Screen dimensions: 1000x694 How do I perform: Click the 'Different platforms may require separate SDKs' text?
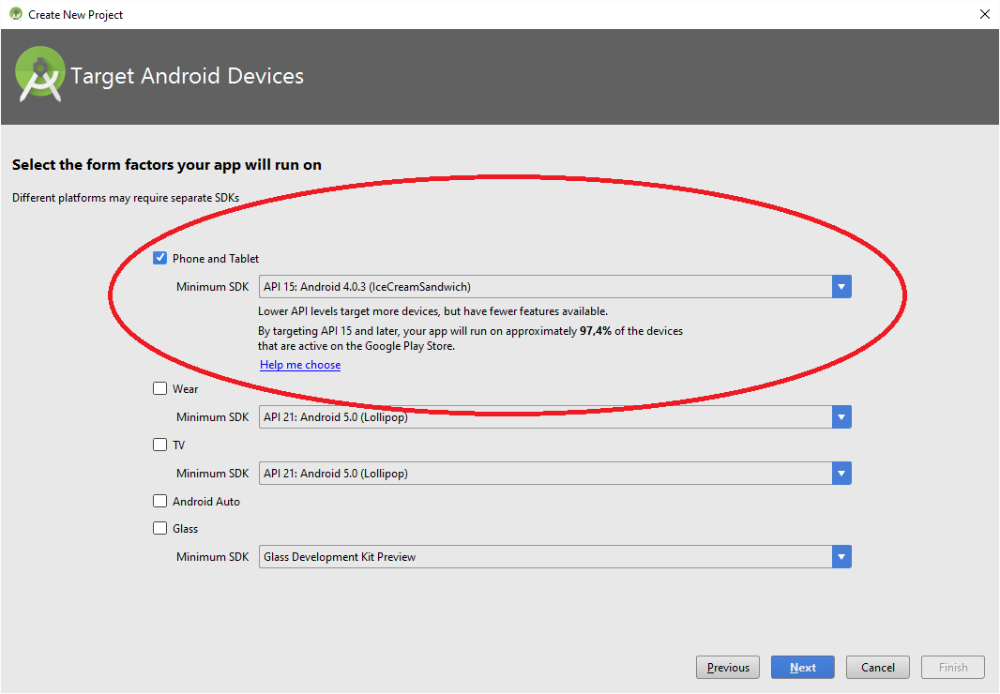point(126,198)
